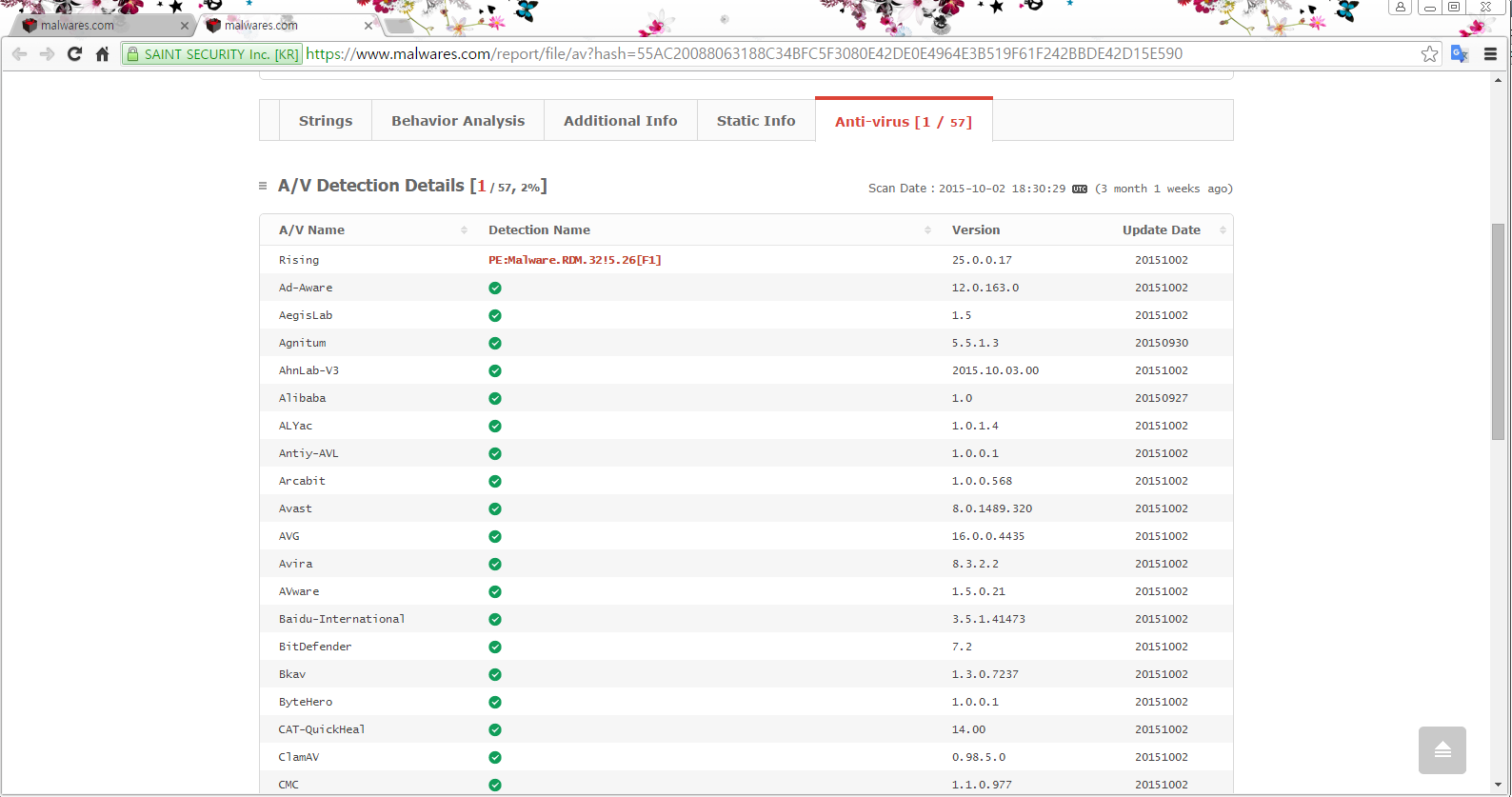This screenshot has width=1512, height=797.
Task: Close the second malwares.com browser tab
Action: click(368, 26)
